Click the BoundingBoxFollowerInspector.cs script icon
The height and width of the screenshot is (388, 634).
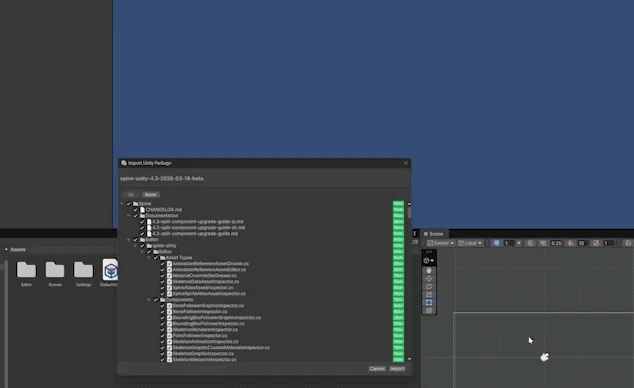(169, 323)
